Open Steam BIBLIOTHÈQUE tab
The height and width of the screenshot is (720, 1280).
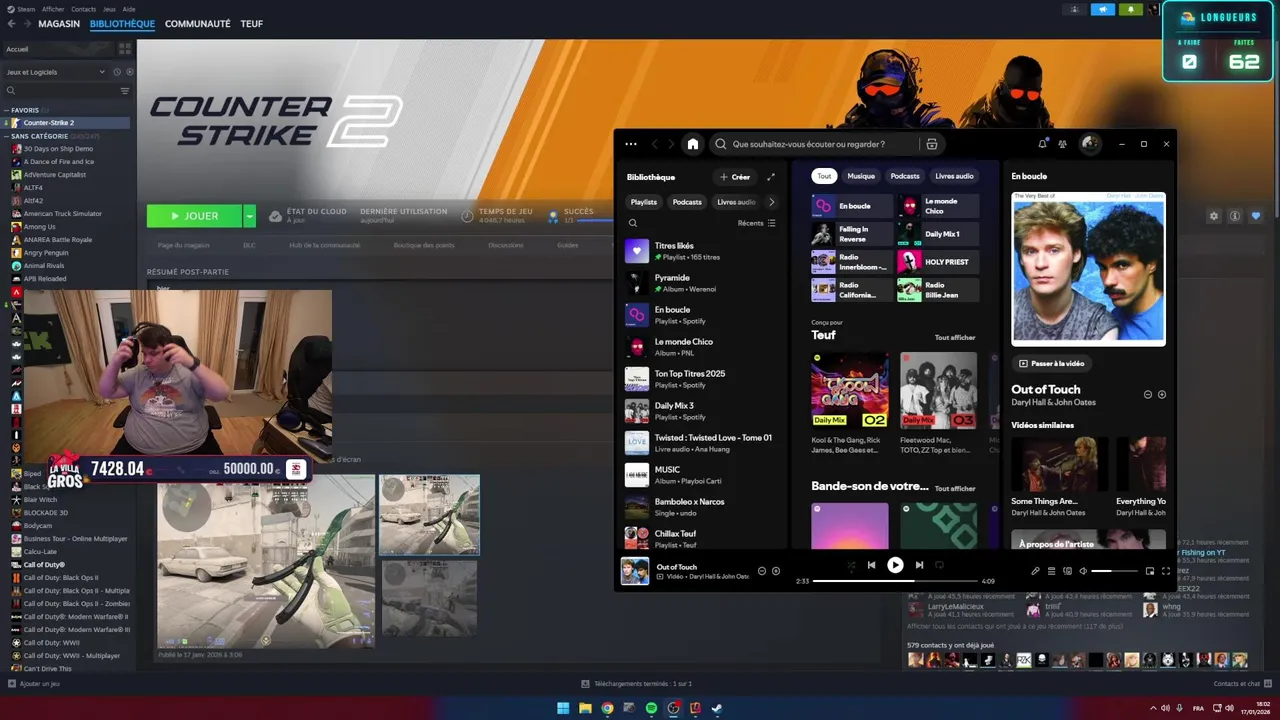point(122,24)
